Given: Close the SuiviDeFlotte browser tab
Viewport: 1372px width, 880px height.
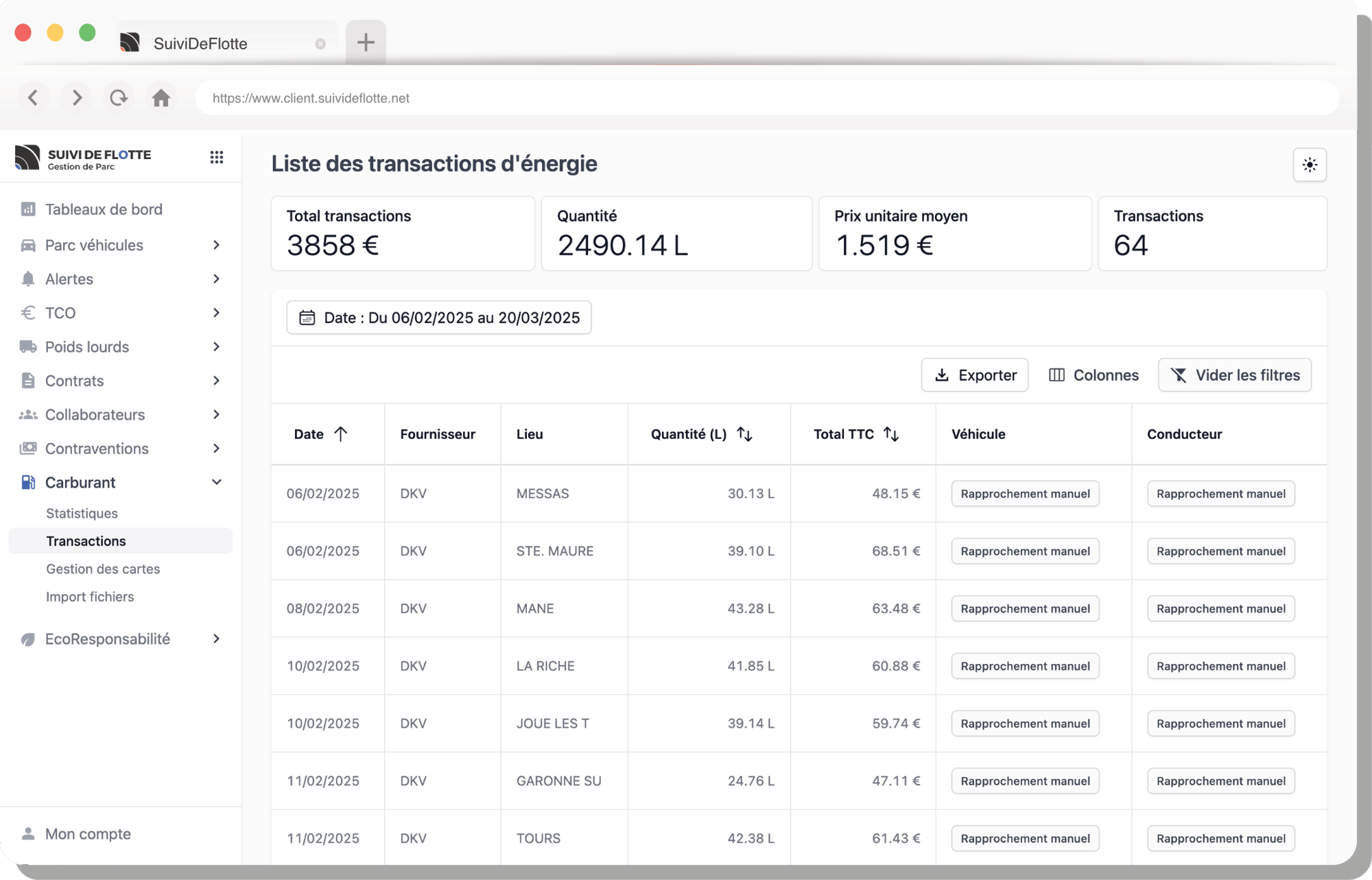Looking at the screenshot, I should (x=320, y=44).
